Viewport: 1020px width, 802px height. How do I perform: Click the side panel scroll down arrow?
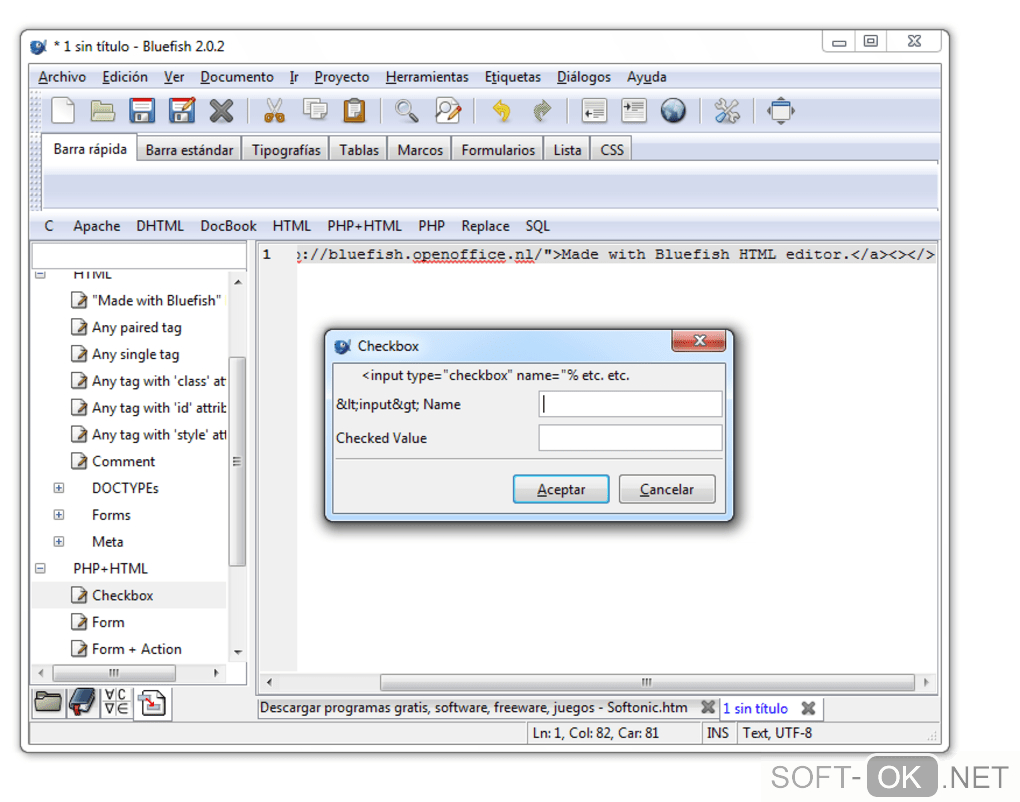[x=238, y=652]
